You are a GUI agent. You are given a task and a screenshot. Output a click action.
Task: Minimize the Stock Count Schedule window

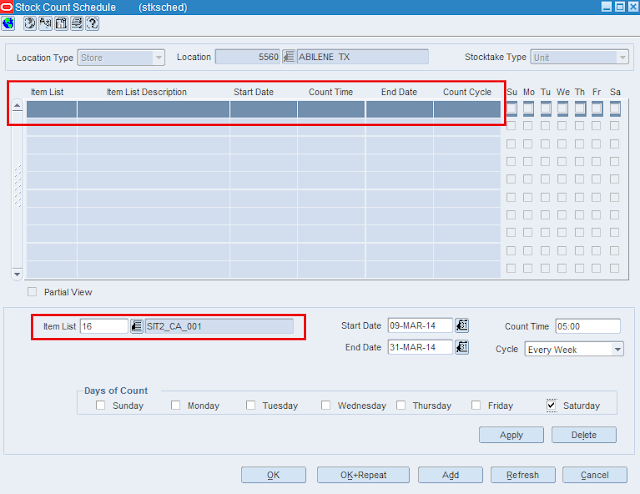(607, 7)
